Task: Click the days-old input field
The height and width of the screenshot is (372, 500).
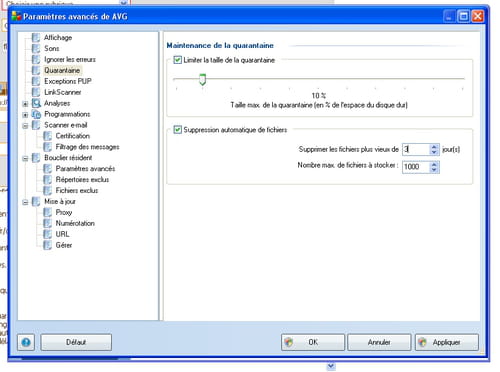Action: coord(416,149)
